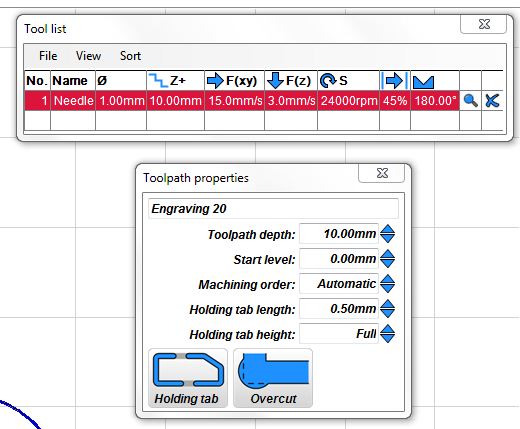This screenshot has height=429, width=520.
Task: Select the 45% stepover cell
Action: pyautogui.click(x=395, y=101)
